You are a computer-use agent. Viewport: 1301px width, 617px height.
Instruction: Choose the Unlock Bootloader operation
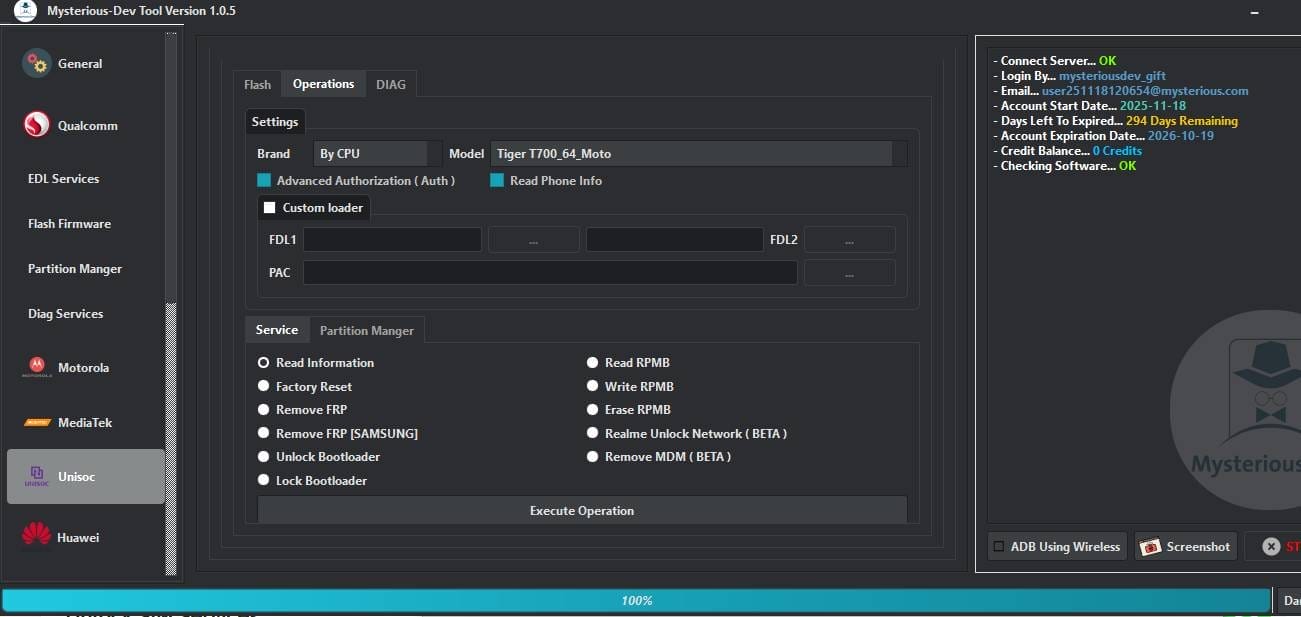pyautogui.click(x=263, y=456)
